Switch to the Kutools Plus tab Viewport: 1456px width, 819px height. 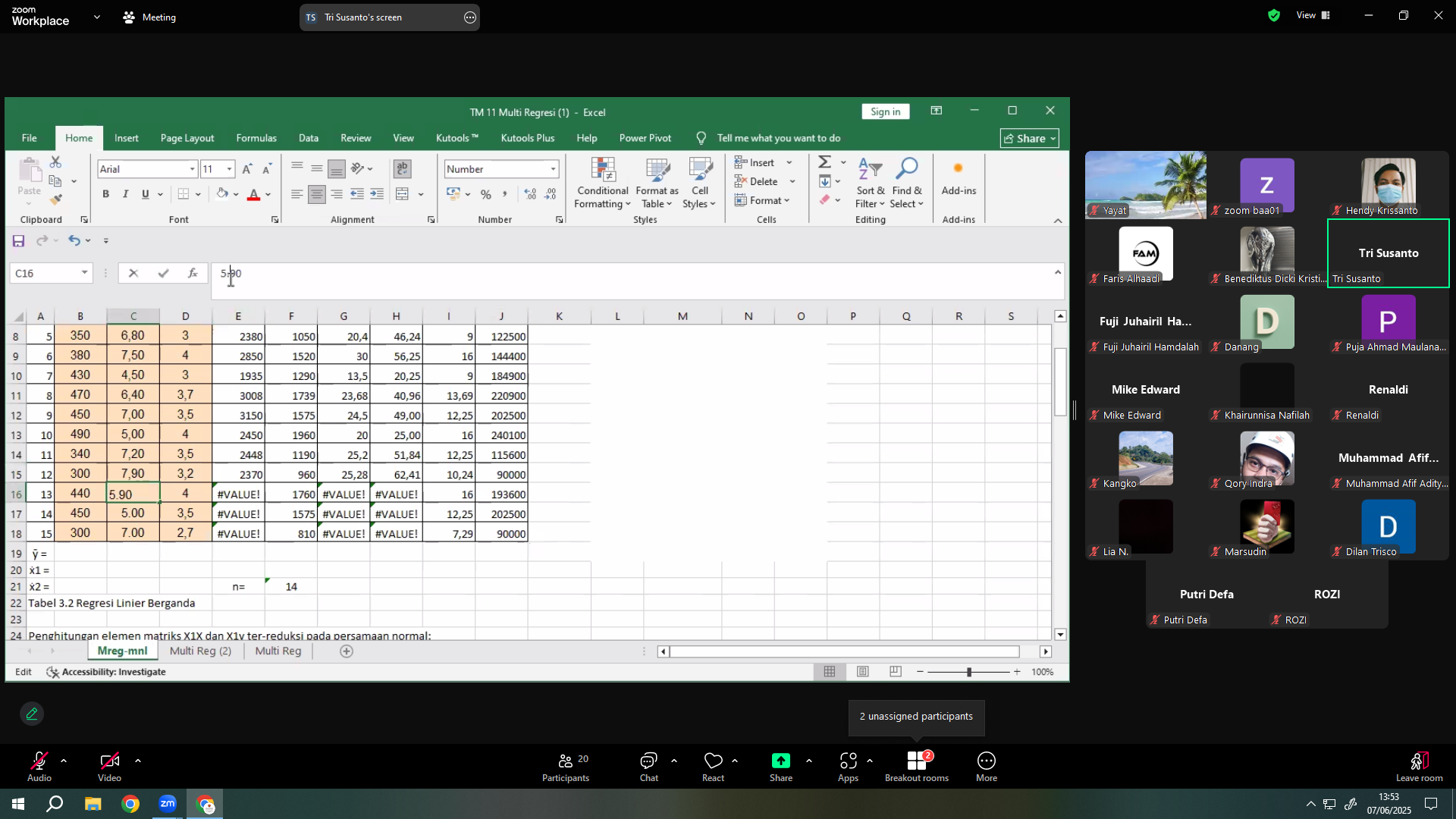click(x=528, y=138)
